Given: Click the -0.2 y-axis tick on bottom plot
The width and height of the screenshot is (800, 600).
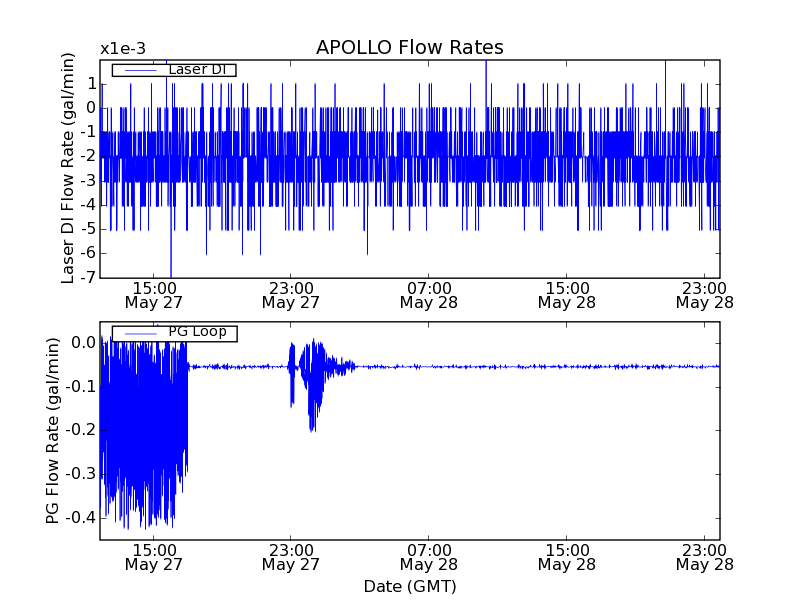Looking at the screenshot, I should [x=82, y=431].
